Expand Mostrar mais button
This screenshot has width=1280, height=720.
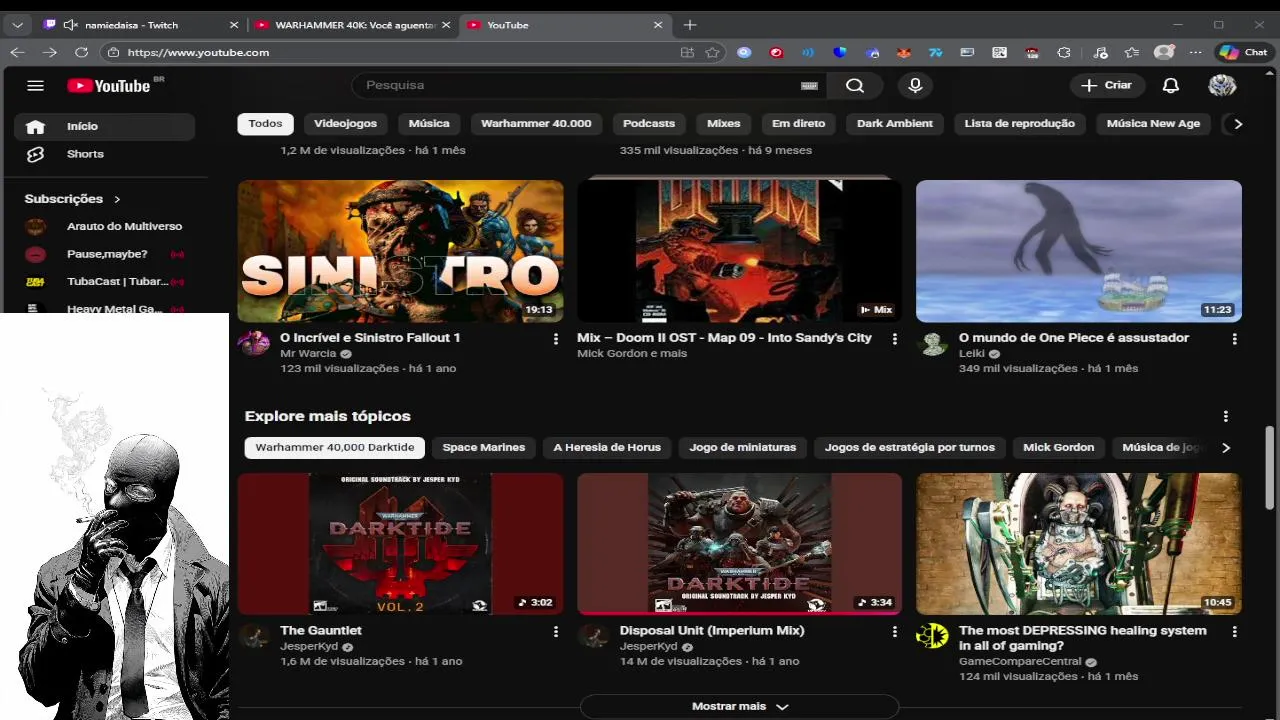[739, 706]
